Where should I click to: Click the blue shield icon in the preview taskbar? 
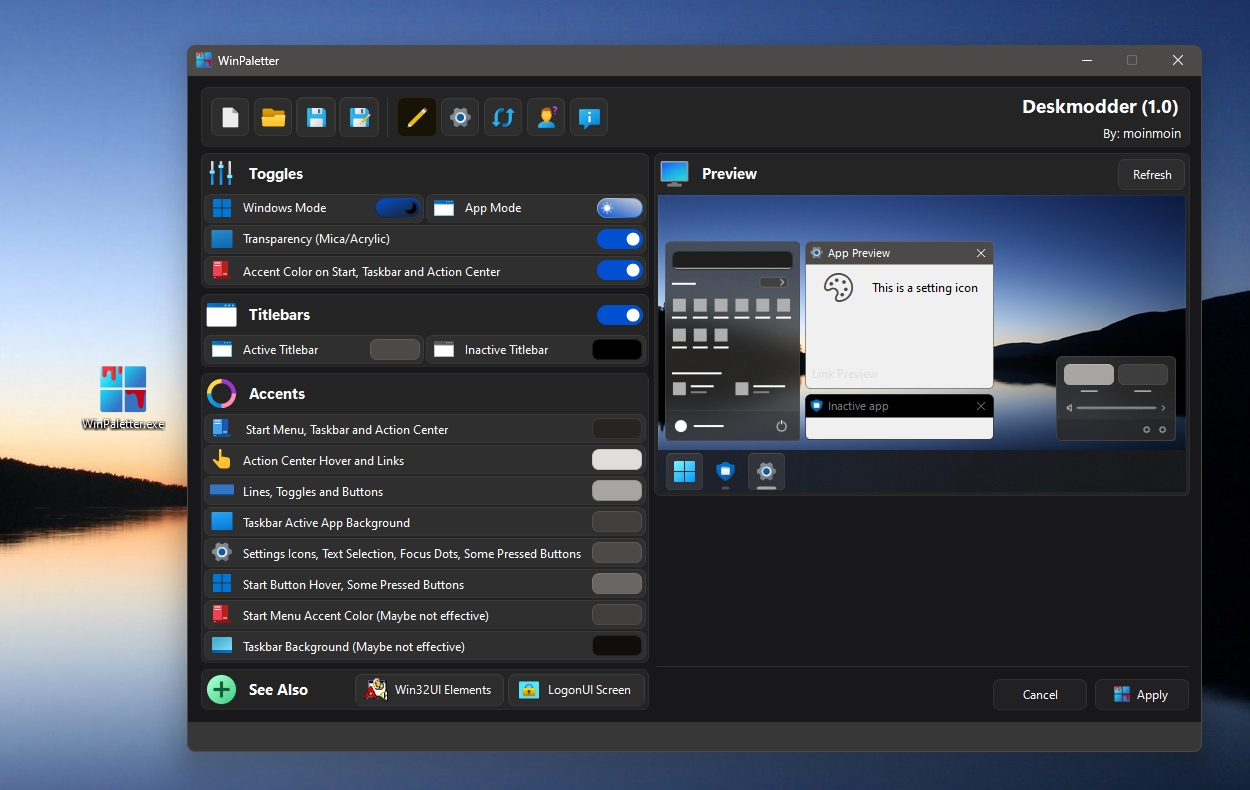pyautogui.click(x=726, y=472)
